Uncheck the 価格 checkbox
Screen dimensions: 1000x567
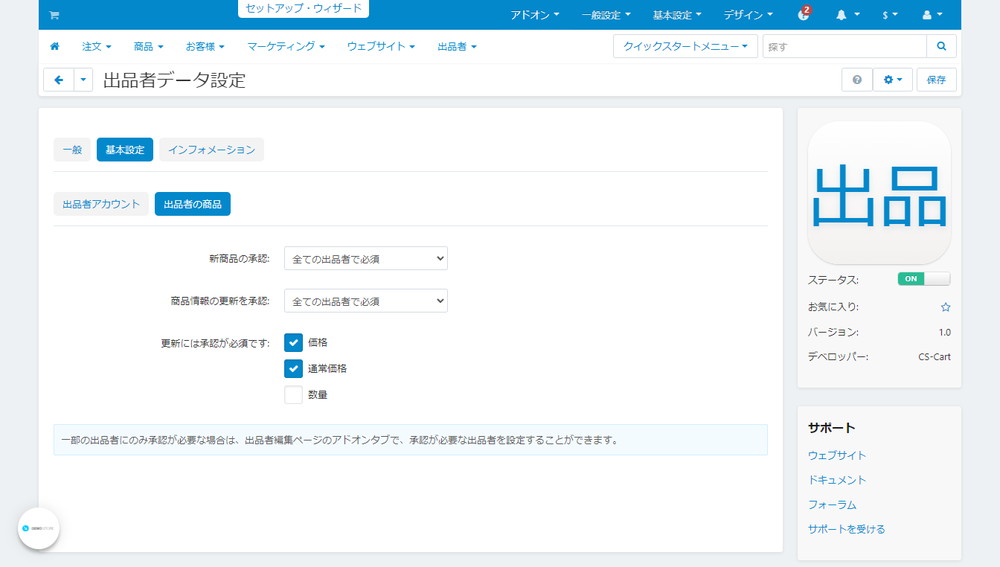tap(293, 342)
